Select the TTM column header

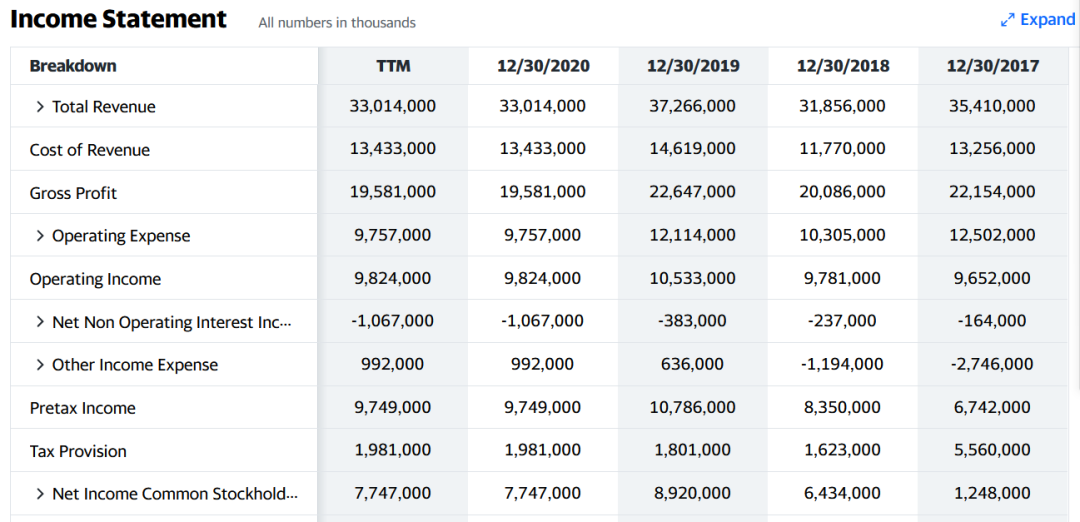point(393,66)
